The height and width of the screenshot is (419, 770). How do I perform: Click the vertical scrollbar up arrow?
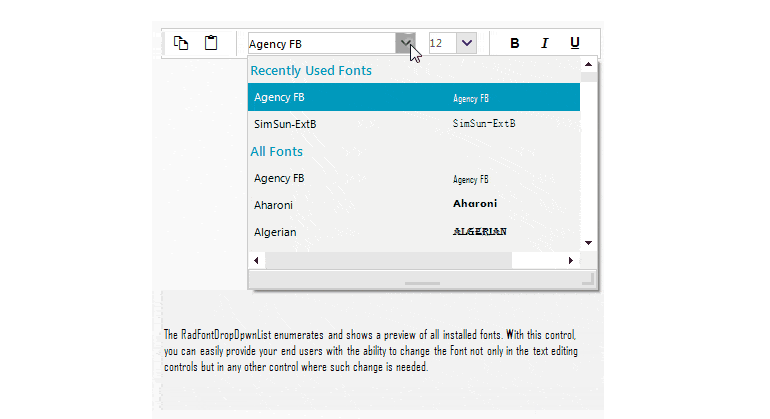coord(588,64)
